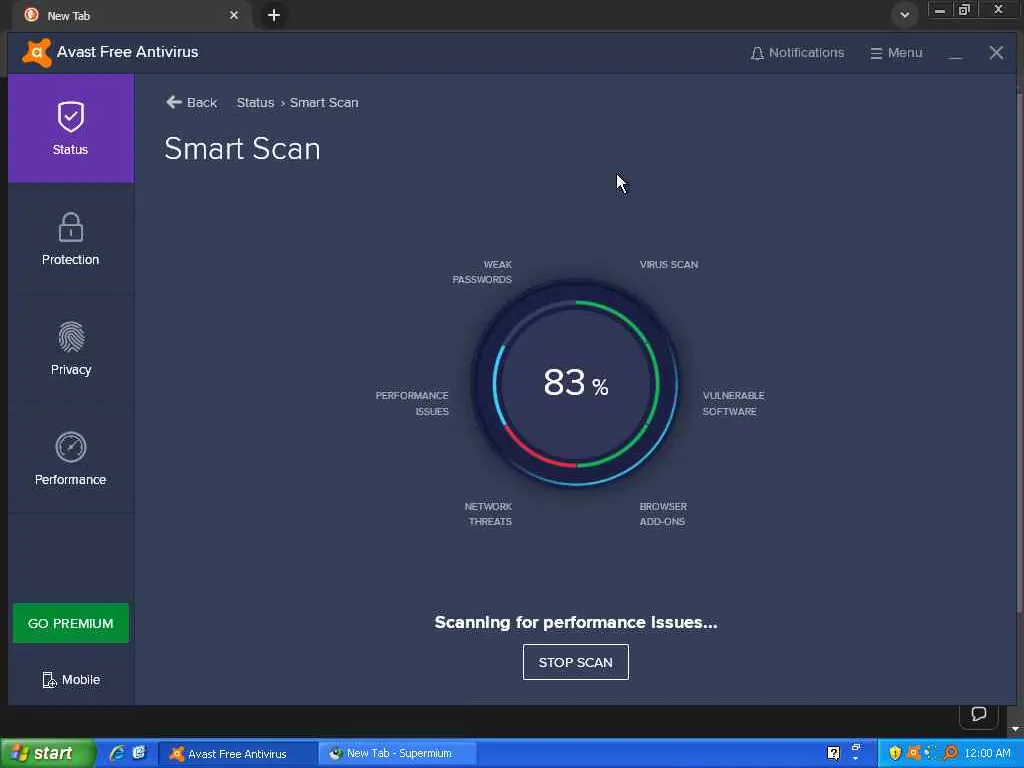Open Notifications bell in Avast
The height and width of the screenshot is (768, 1024).
point(797,53)
